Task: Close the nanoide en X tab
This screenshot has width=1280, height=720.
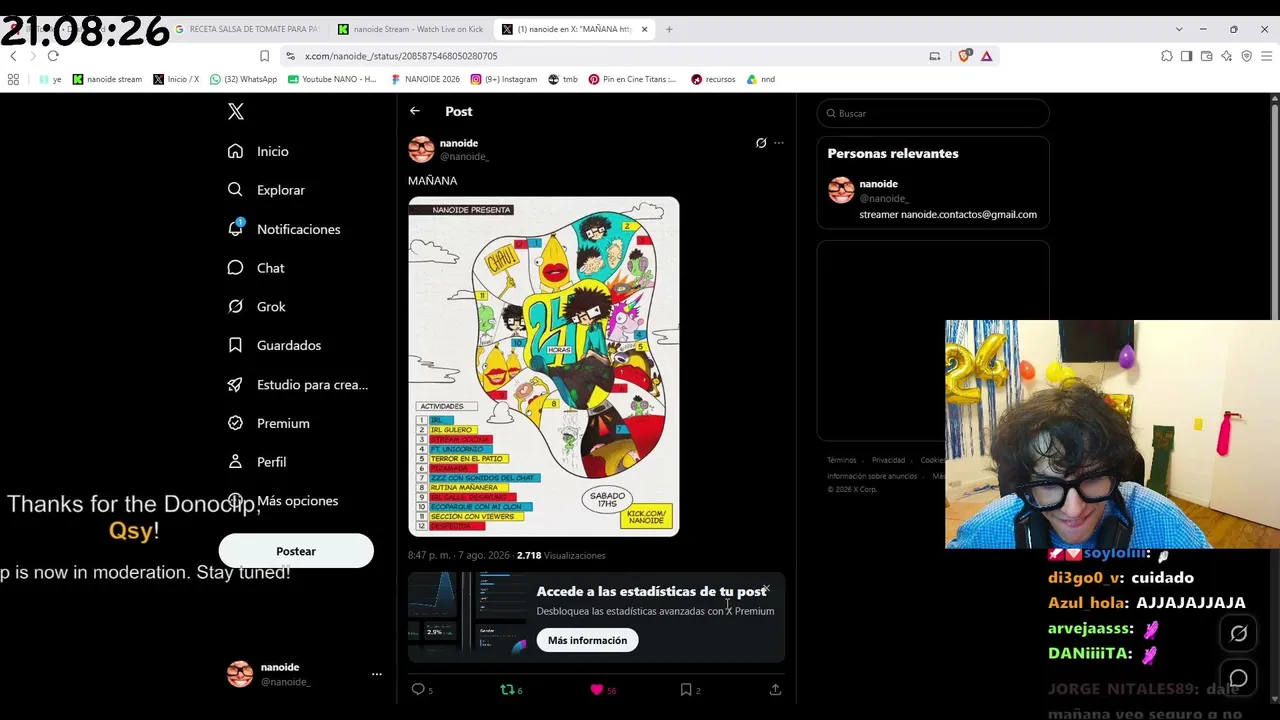Action: click(x=644, y=29)
